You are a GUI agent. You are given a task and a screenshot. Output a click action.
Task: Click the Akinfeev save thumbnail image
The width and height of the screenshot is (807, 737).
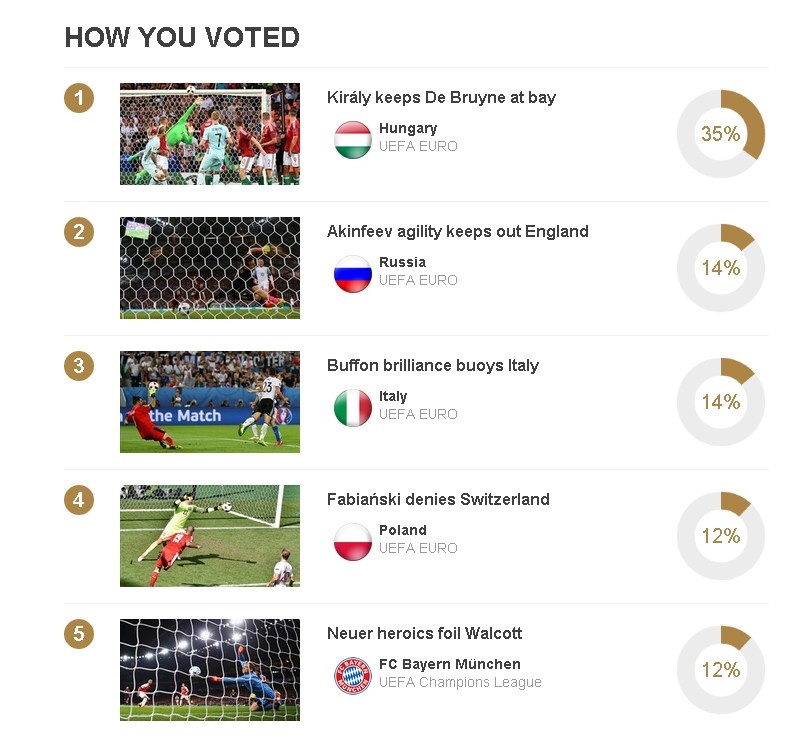210,268
